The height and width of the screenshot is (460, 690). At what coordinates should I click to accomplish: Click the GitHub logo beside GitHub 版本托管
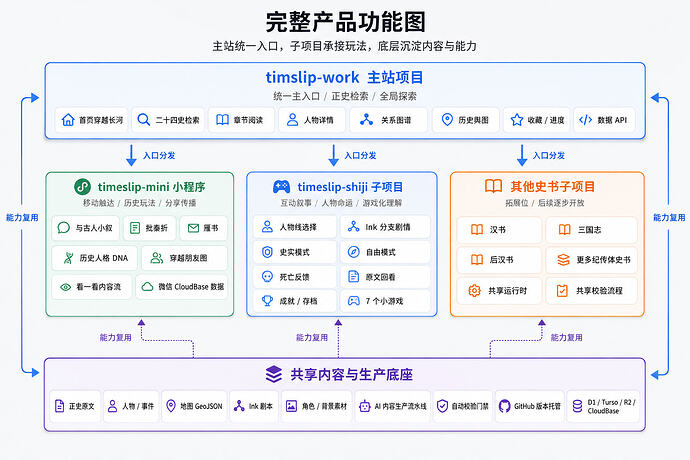tap(504, 406)
